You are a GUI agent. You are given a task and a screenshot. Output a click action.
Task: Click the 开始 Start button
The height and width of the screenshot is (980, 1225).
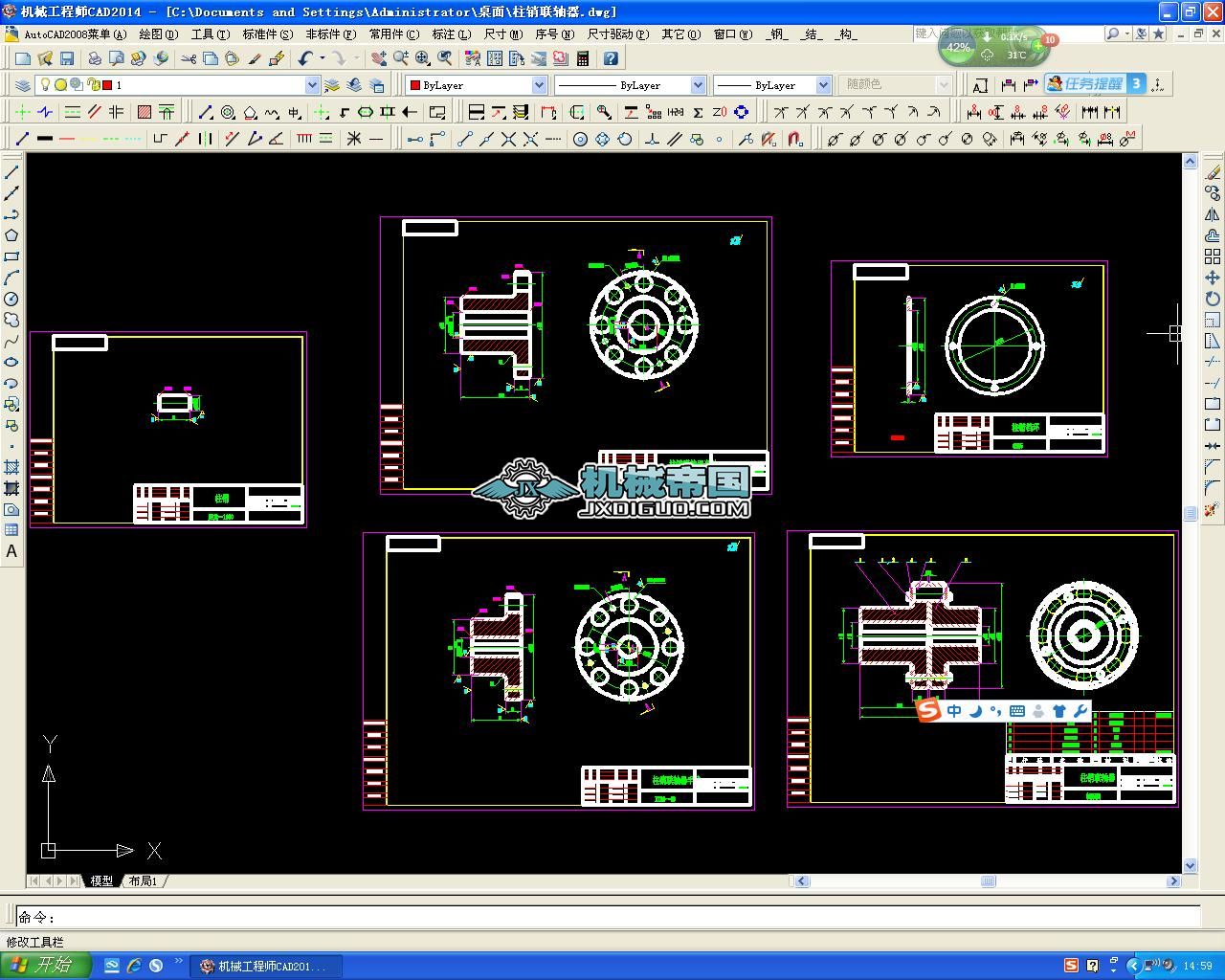click(x=45, y=965)
